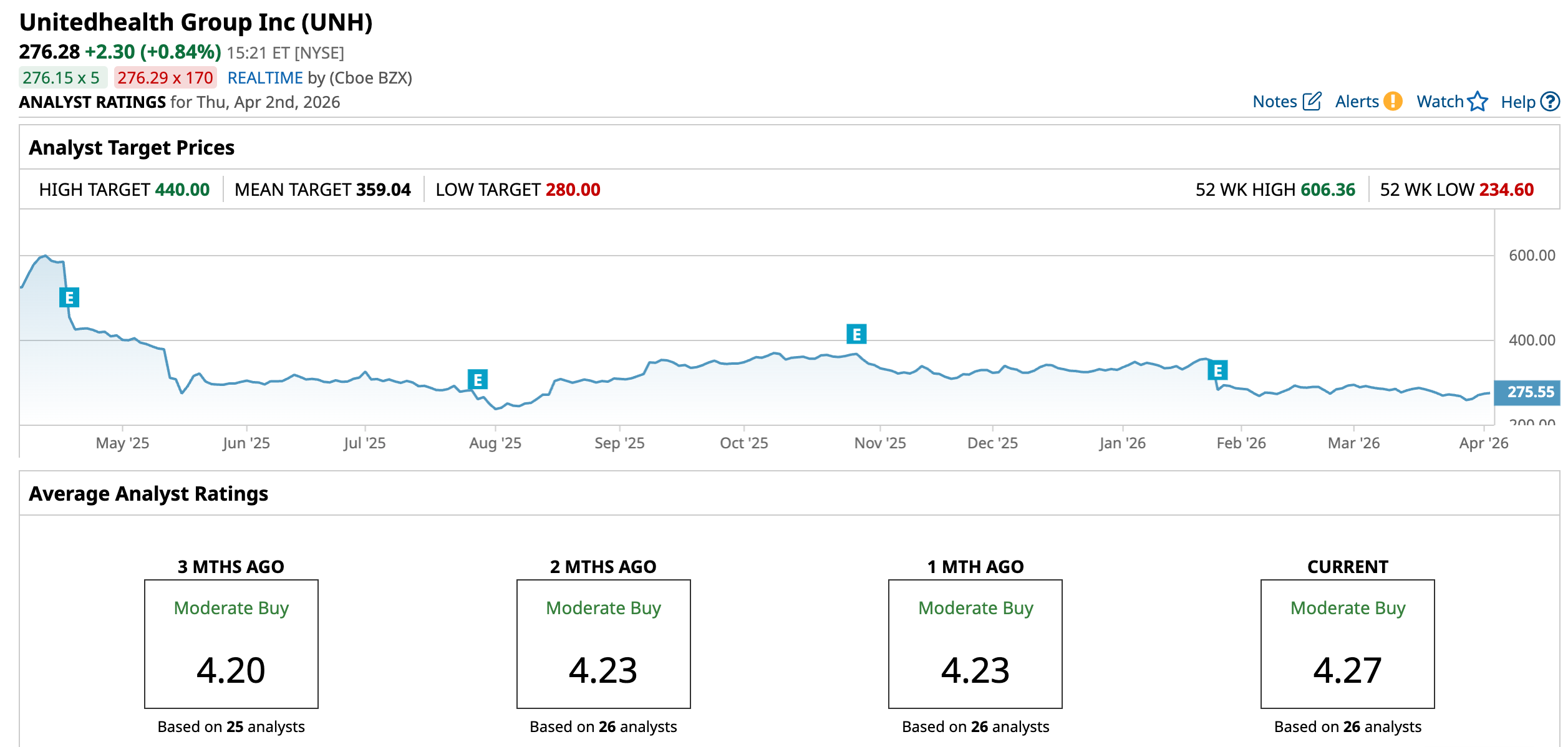Screen dimensions: 1568x747
Task: Select the 2 Mths Ago 4.23 box
Action: (x=603, y=643)
